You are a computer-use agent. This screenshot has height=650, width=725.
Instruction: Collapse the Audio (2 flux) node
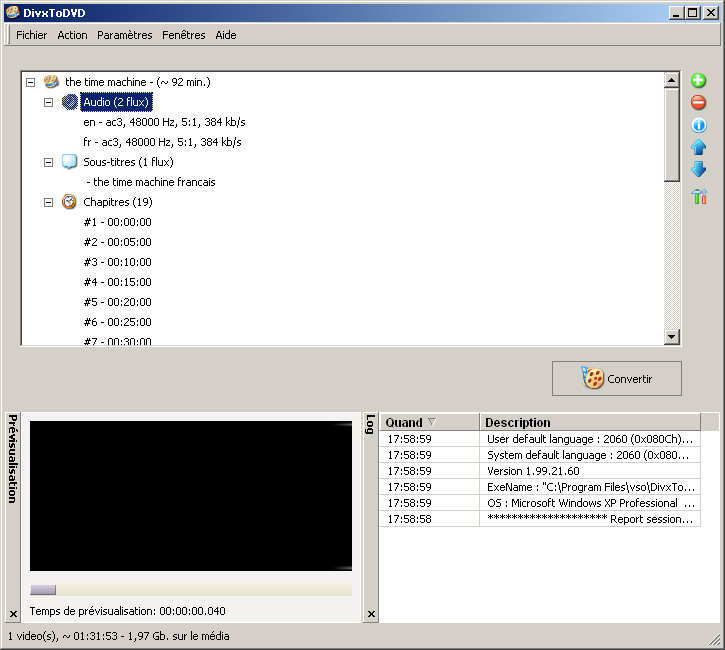coord(49,102)
